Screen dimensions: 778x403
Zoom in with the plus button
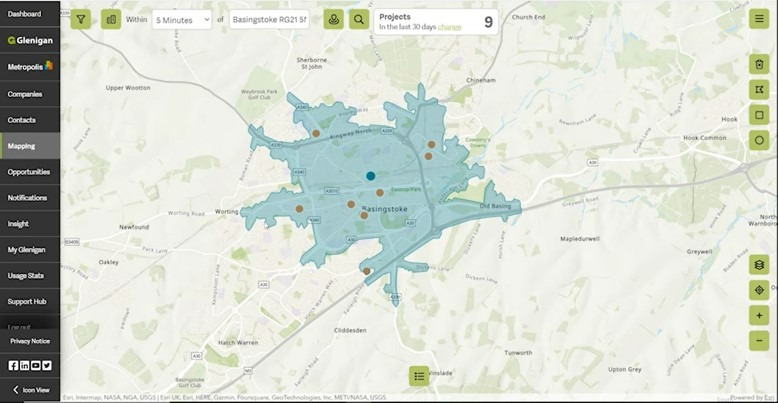[759, 315]
